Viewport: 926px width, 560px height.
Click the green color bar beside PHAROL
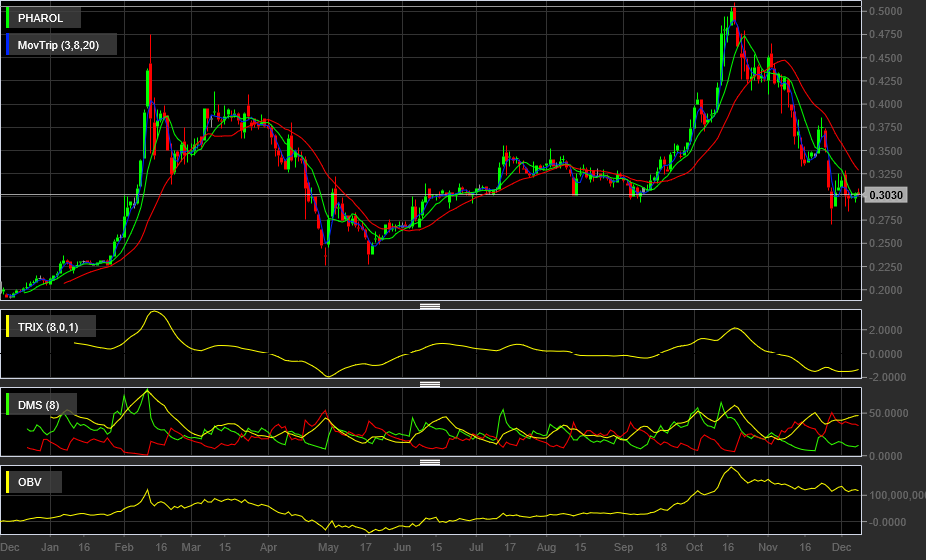(x=8, y=18)
